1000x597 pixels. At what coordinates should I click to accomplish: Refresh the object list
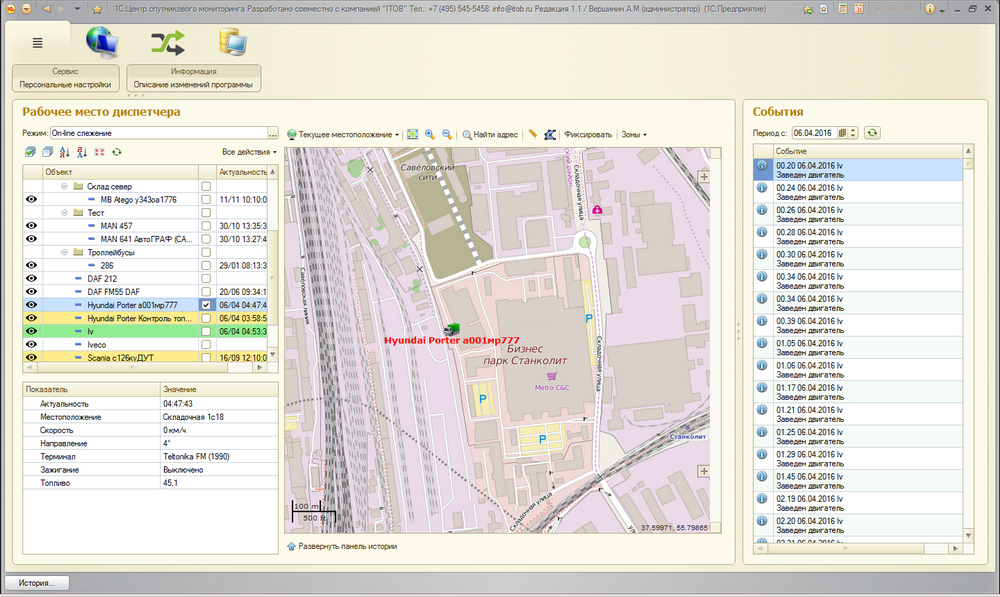[117, 152]
